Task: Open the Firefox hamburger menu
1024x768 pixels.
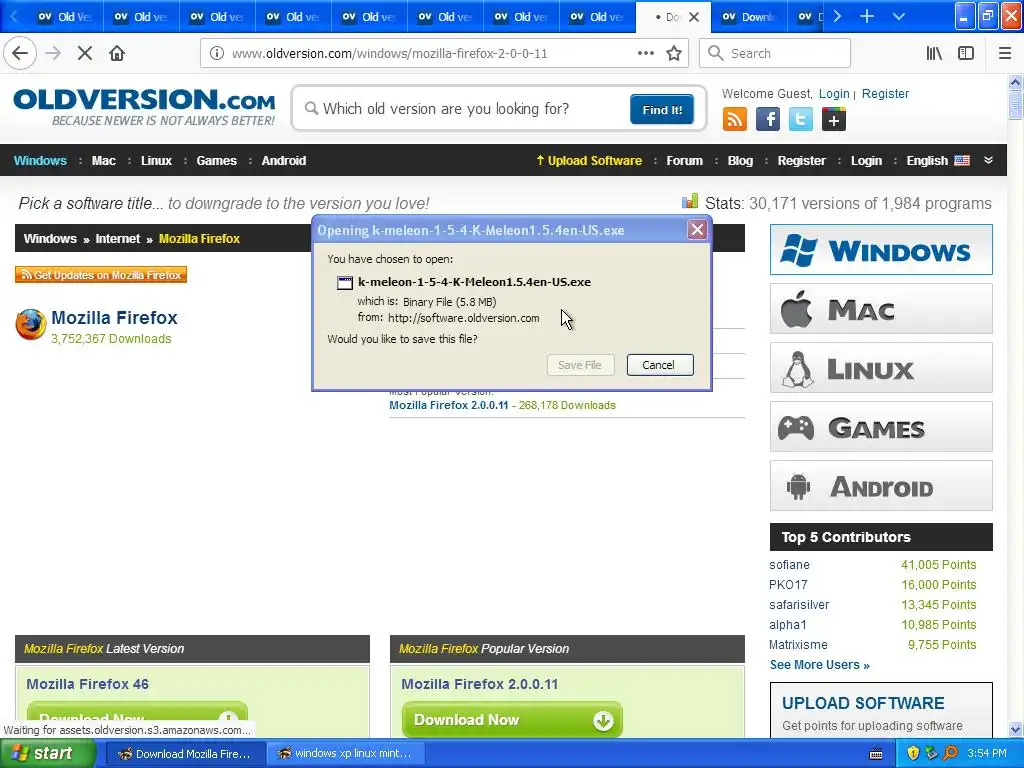Action: (x=1005, y=54)
